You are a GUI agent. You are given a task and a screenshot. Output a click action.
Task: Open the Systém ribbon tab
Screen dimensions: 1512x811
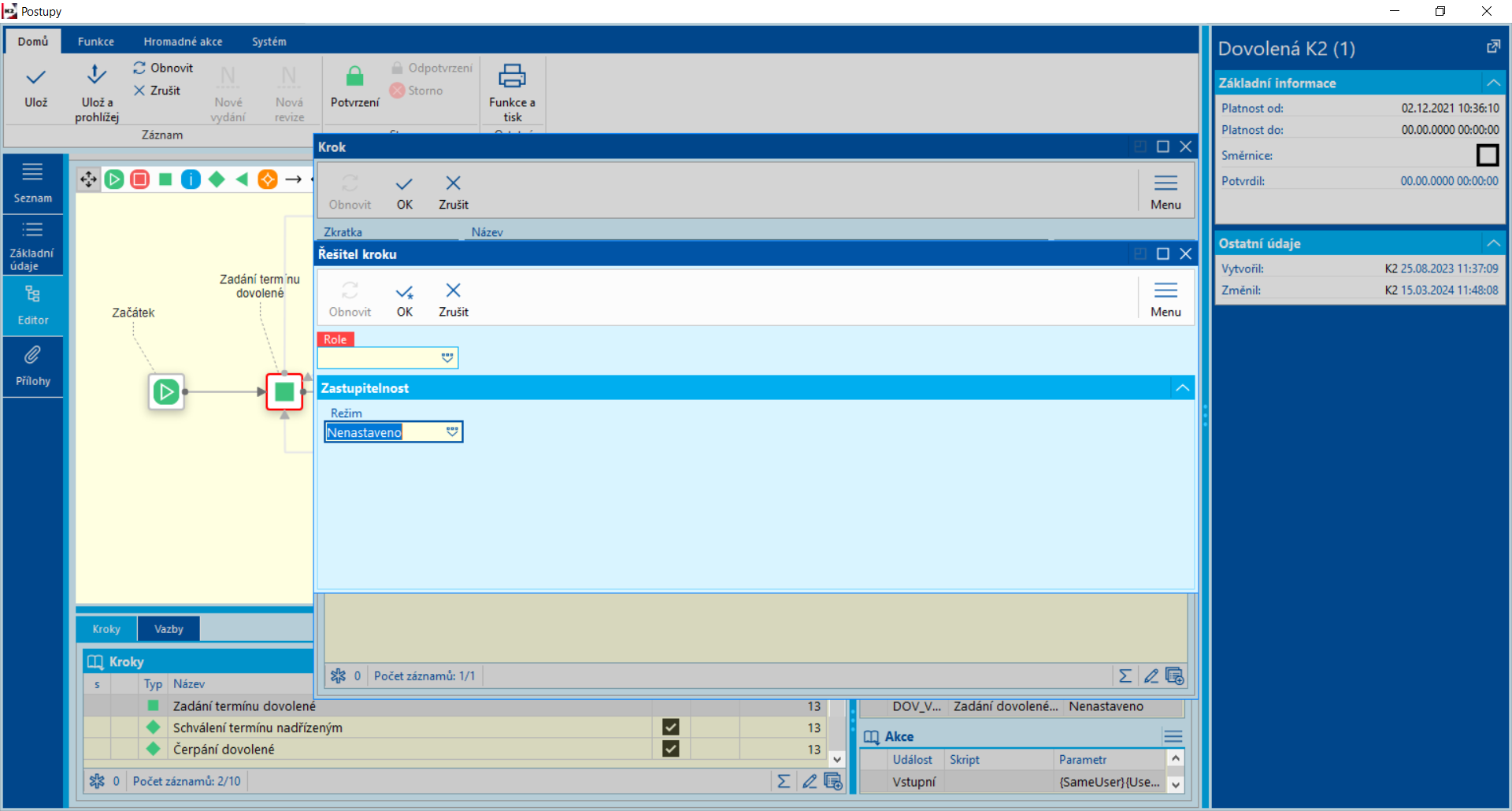pyautogui.click(x=269, y=41)
